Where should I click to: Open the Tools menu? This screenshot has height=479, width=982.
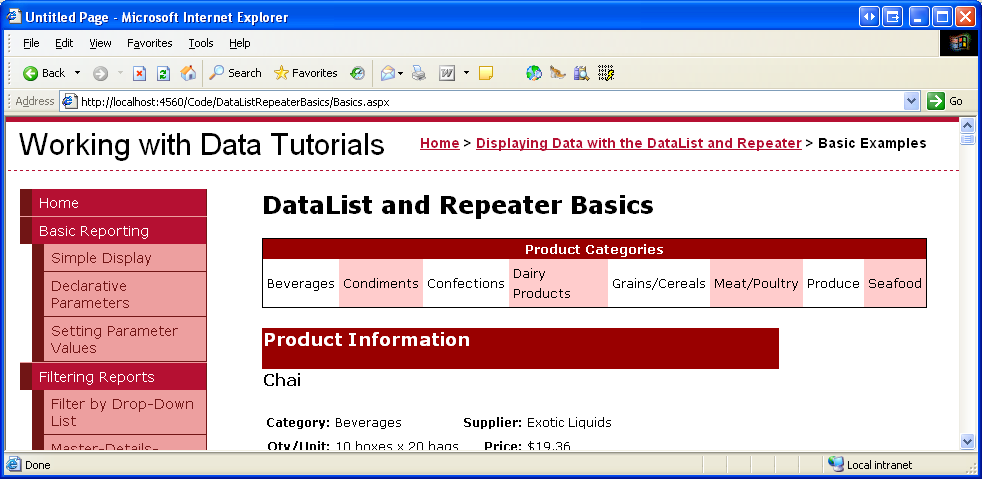pyautogui.click(x=201, y=43)
